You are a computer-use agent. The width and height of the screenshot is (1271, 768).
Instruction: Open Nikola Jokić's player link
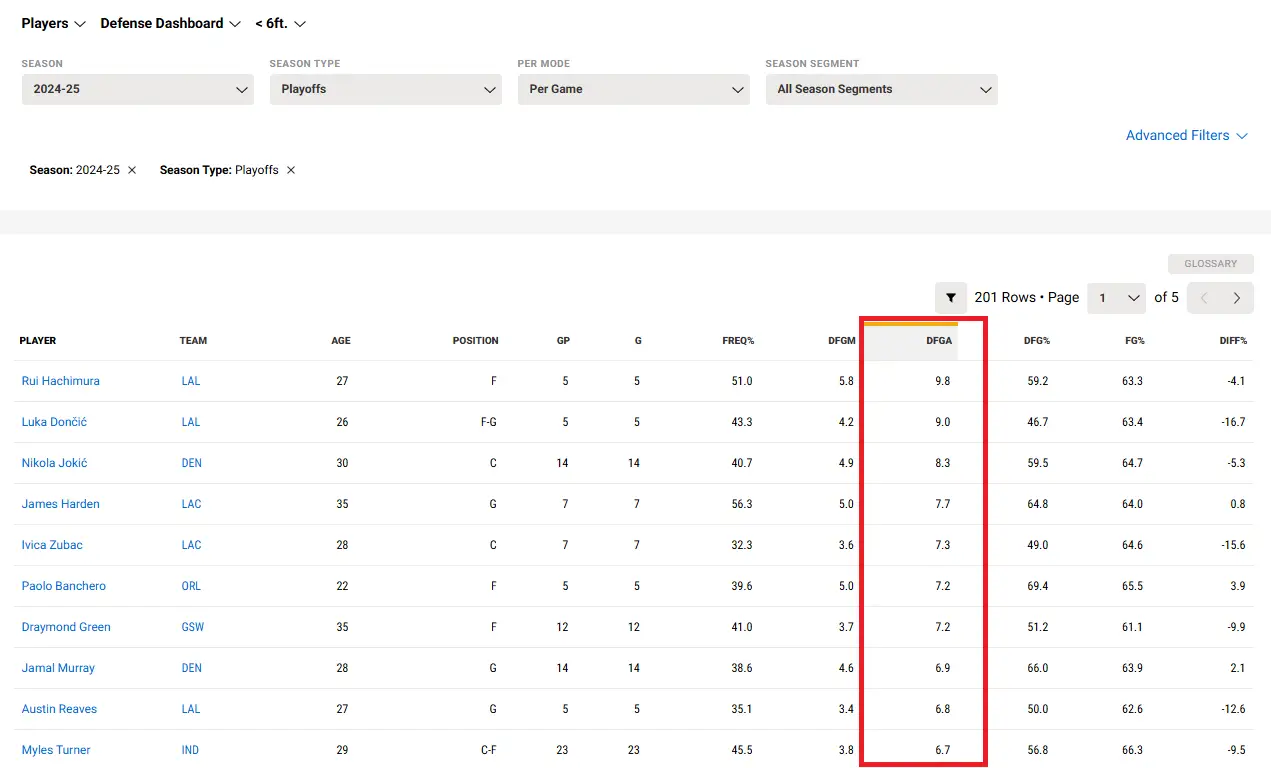tap(55, 463)
